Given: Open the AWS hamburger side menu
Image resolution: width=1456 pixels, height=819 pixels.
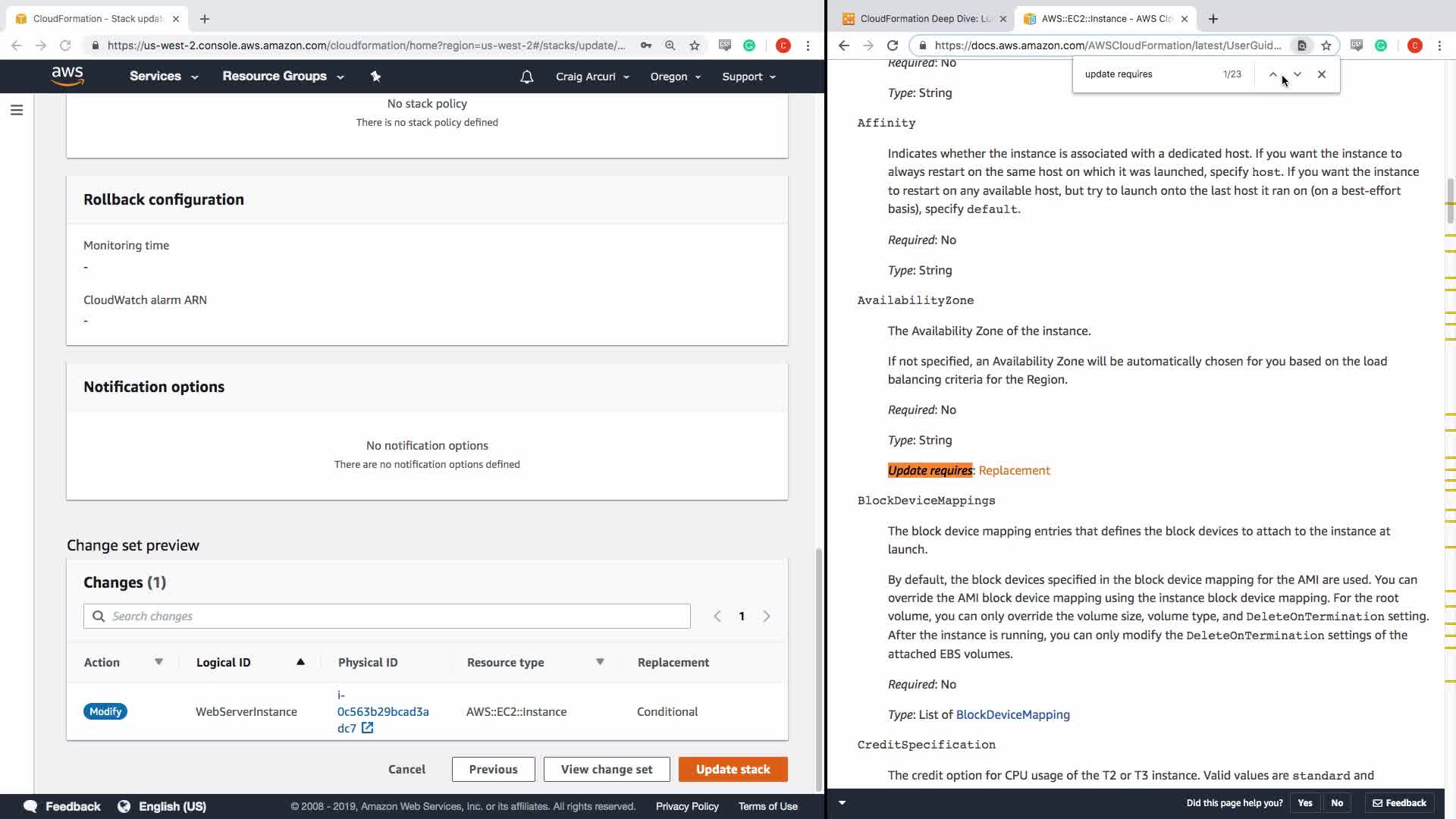Looking at the screenshot, I should (x=17, y=111).
